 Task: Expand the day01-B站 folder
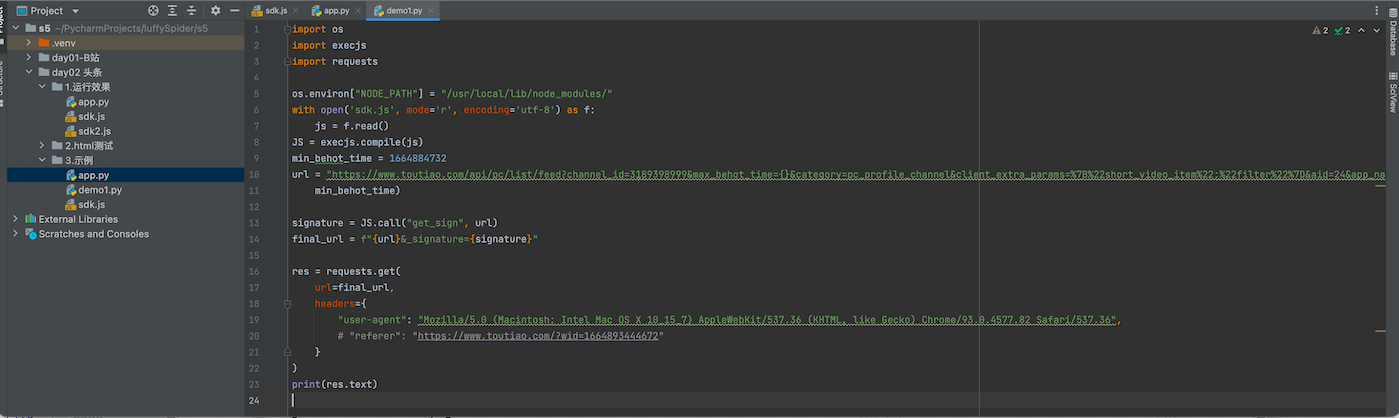tap(29, 58)
